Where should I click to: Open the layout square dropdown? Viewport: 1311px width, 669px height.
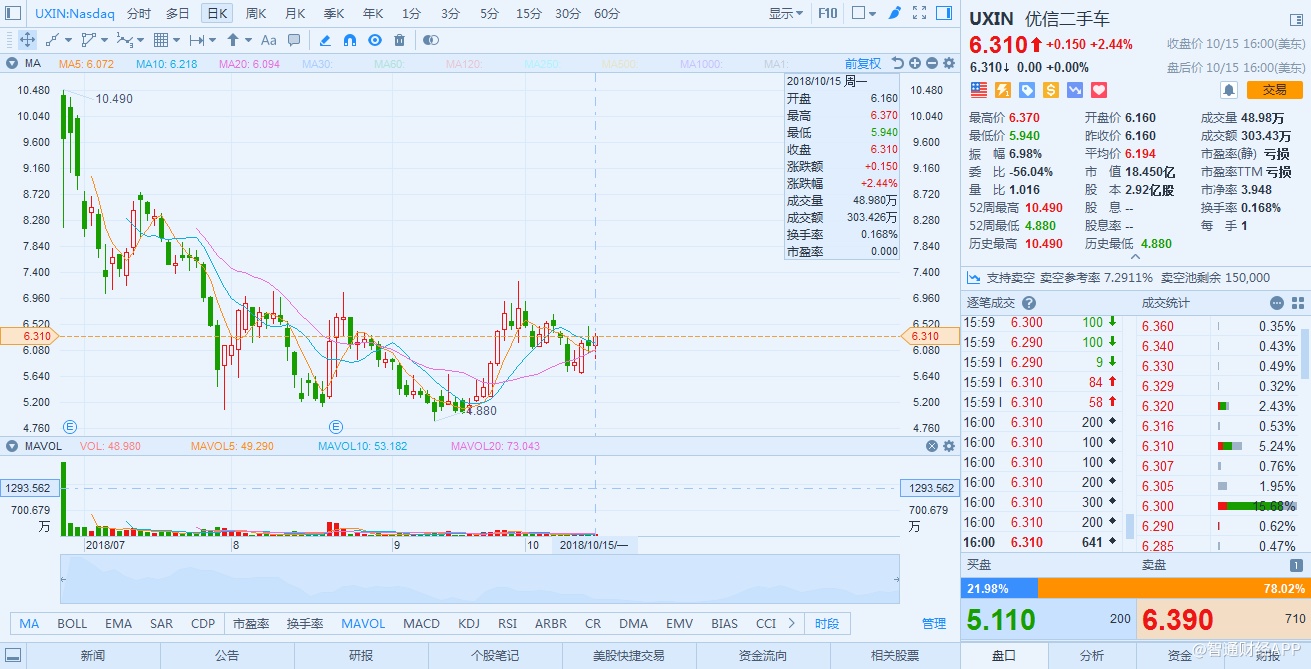863,13
